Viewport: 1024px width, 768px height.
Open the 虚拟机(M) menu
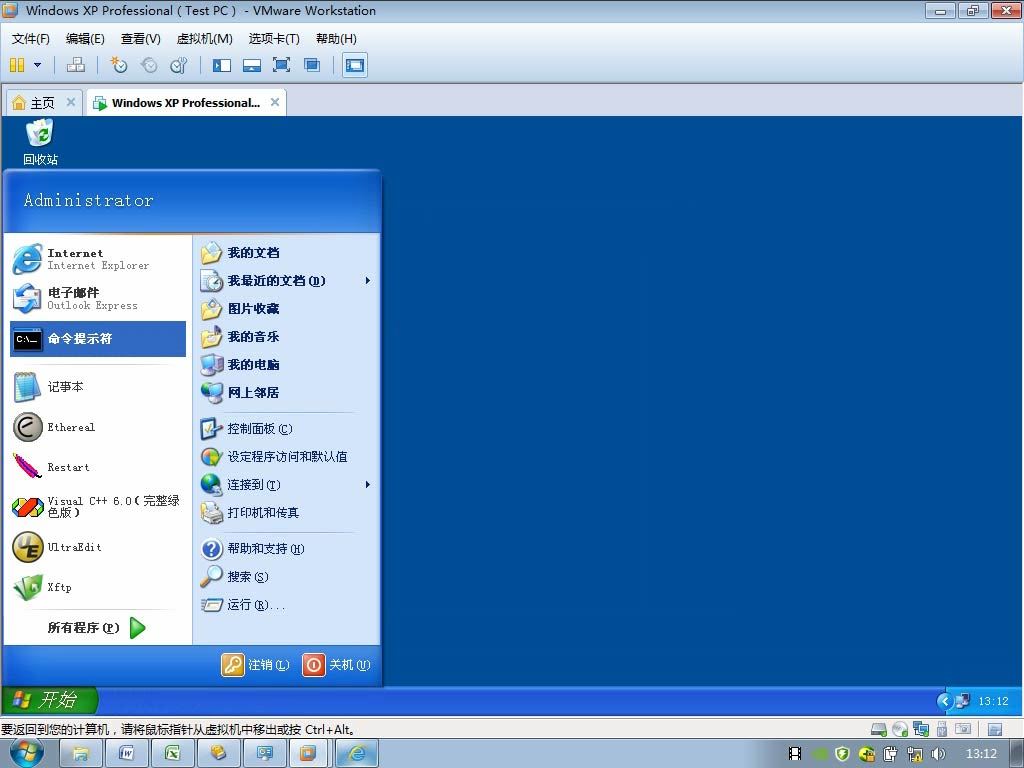pos(204,39)
